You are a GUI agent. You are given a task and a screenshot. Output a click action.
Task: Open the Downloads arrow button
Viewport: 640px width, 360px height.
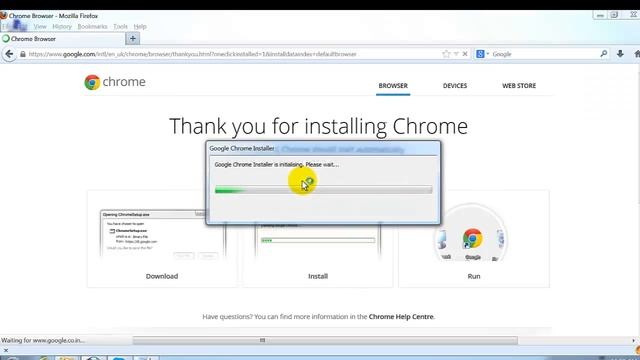(620, 53)
